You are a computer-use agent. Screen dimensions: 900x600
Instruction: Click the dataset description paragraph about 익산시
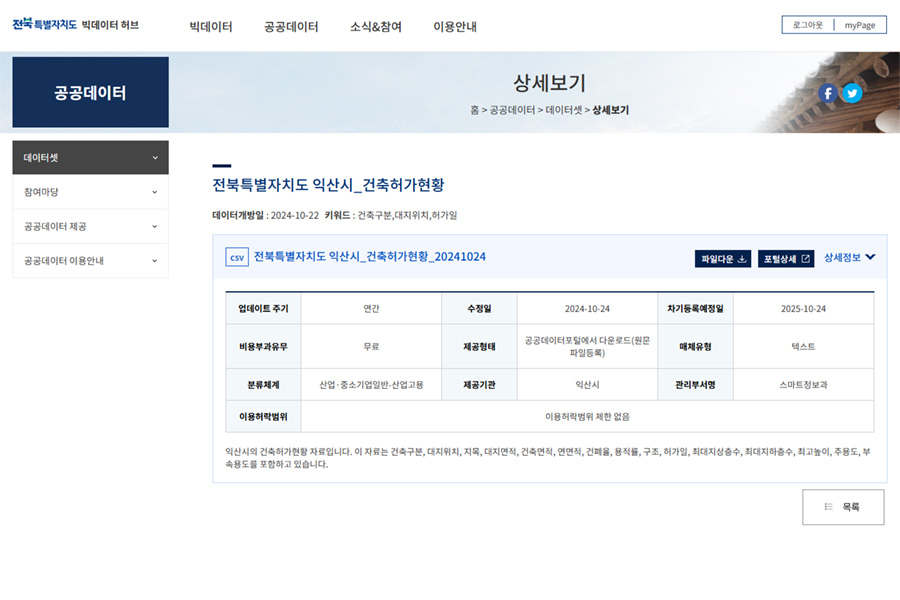click(x=548, y=458)
